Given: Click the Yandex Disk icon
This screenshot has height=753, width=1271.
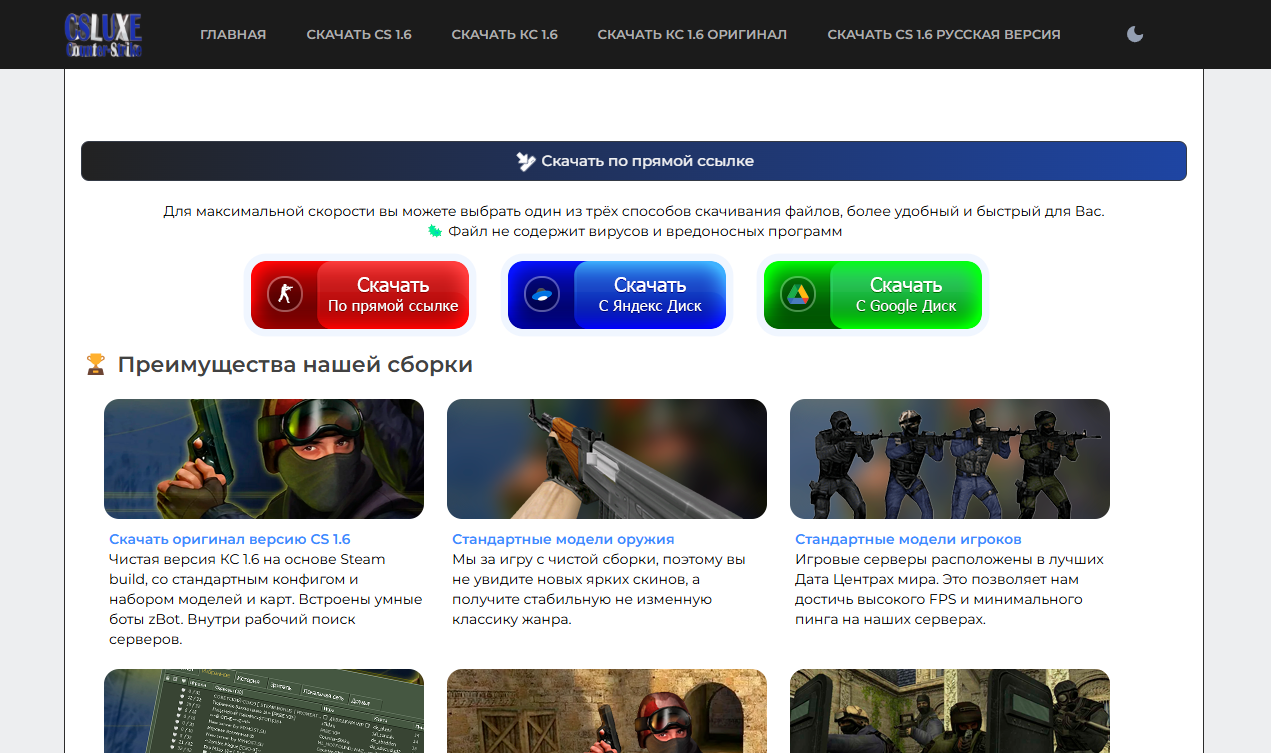Looking at the screenshot, I should (x=542, y=295).
